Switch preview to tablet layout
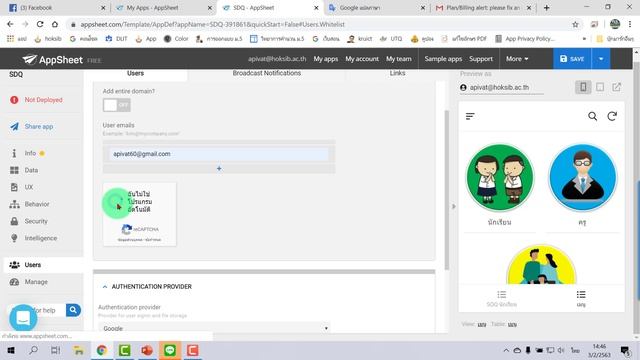 (x=600, y=87)
